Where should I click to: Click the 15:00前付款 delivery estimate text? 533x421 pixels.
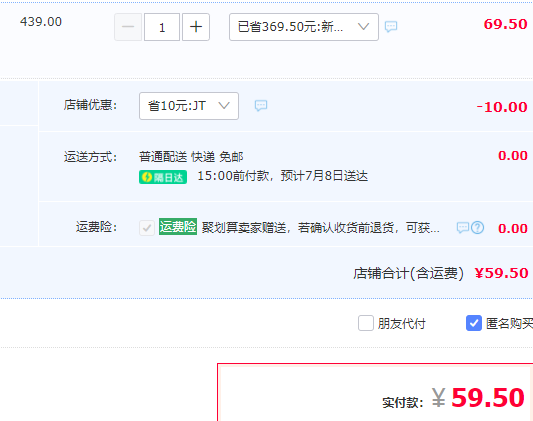283,176
